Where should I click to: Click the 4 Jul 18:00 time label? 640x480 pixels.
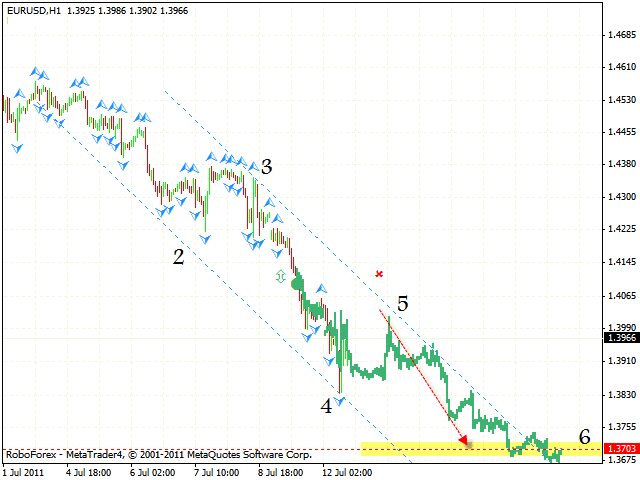[89, 473]
